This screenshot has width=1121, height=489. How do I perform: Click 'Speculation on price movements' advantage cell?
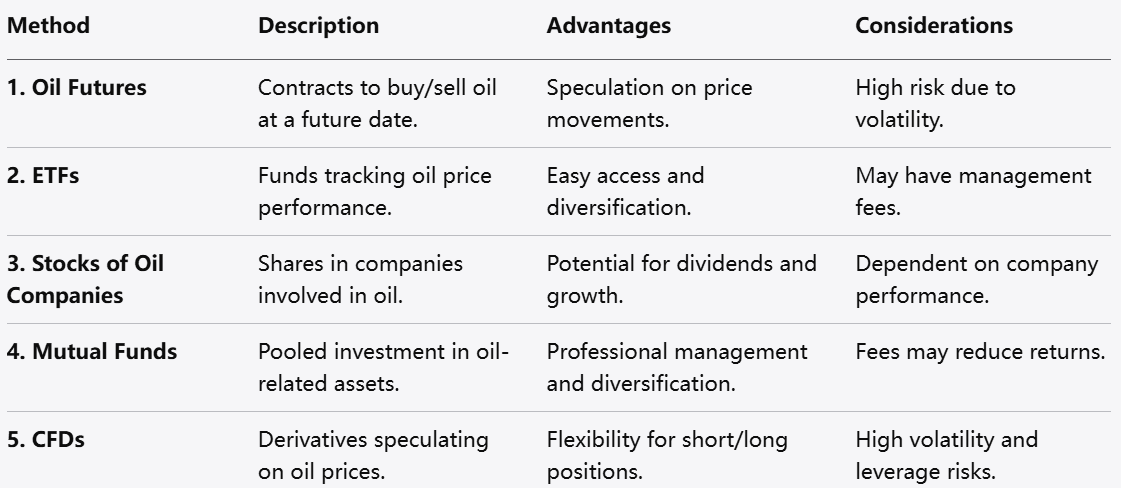(649, 101)
